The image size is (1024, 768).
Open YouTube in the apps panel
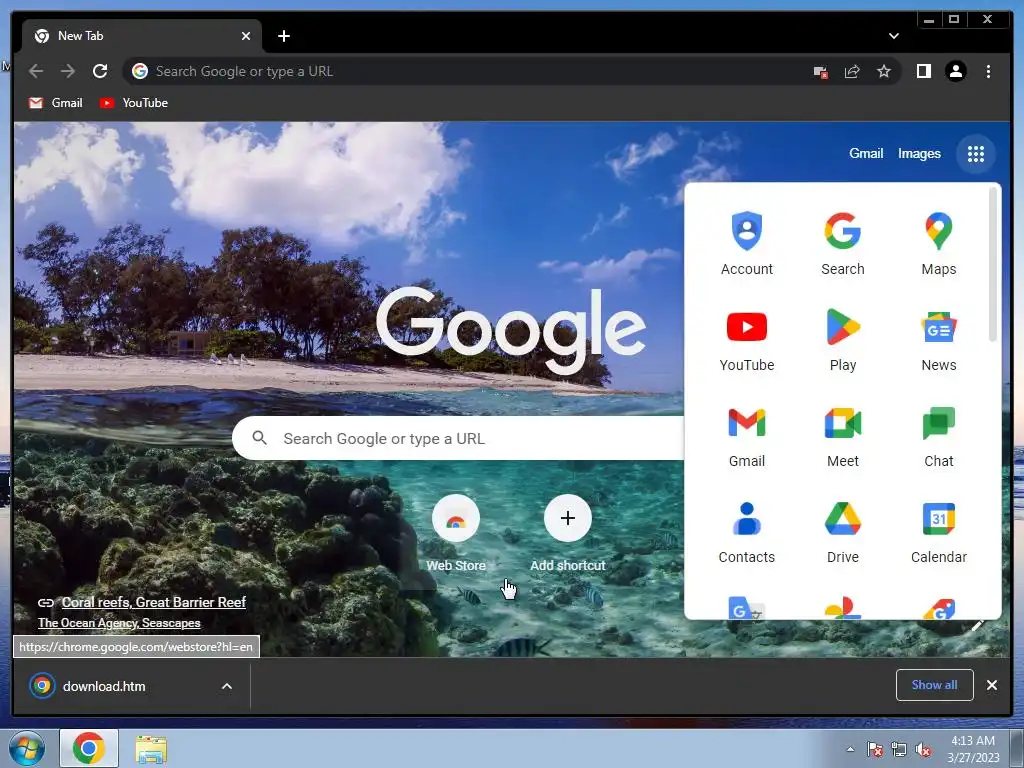(x=746, y=339)
